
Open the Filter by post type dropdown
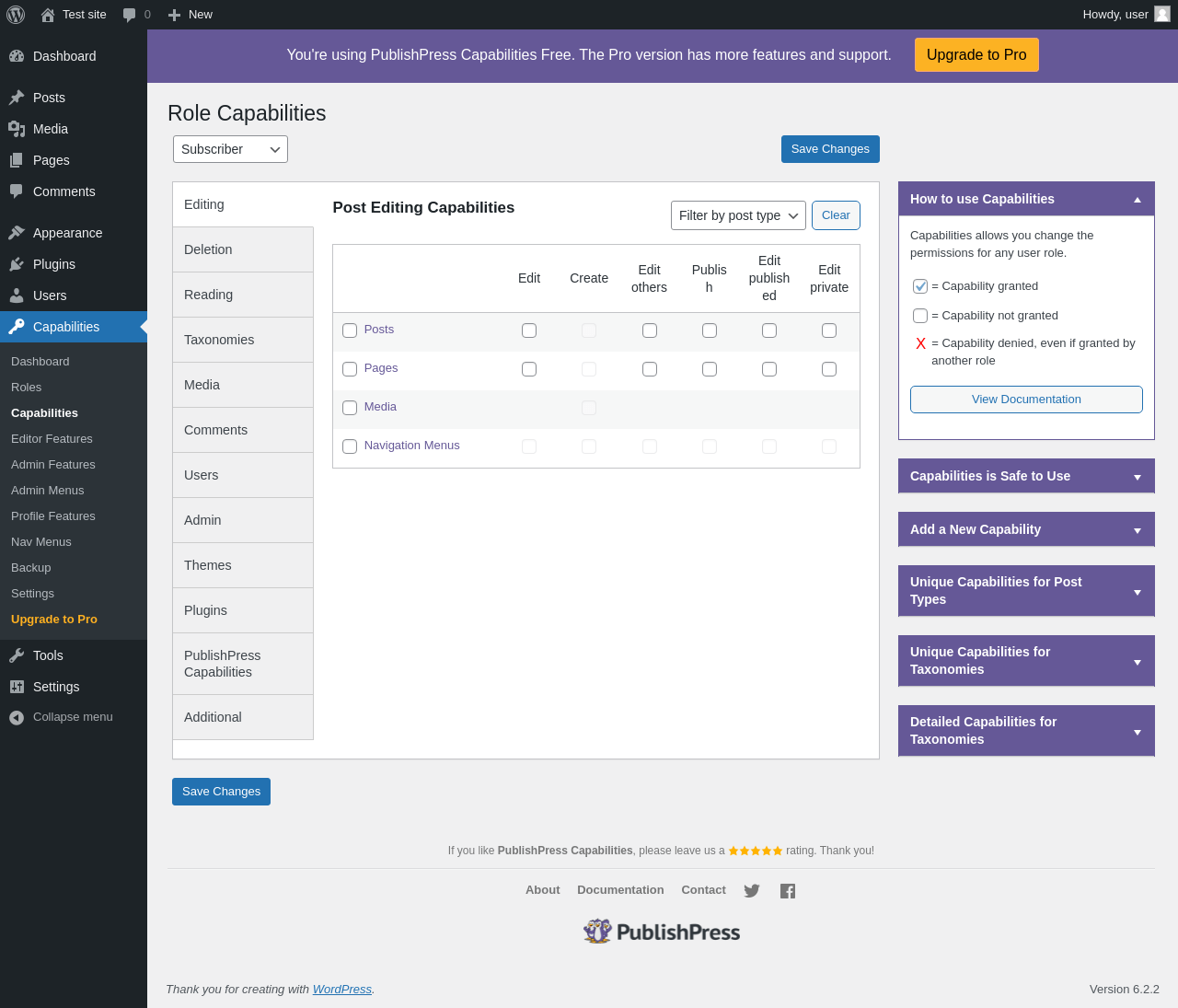pos(738,215)
